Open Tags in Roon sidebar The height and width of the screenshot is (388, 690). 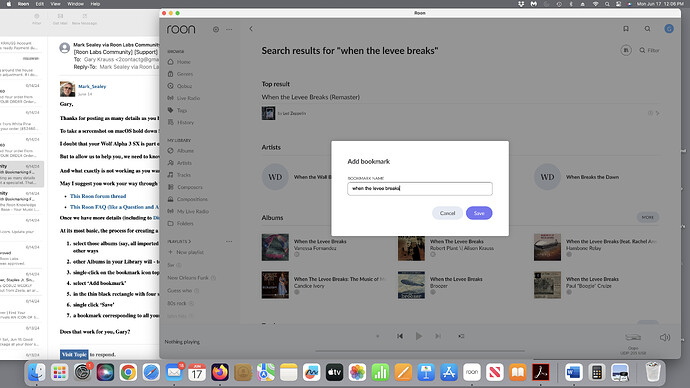click(177, 110)
